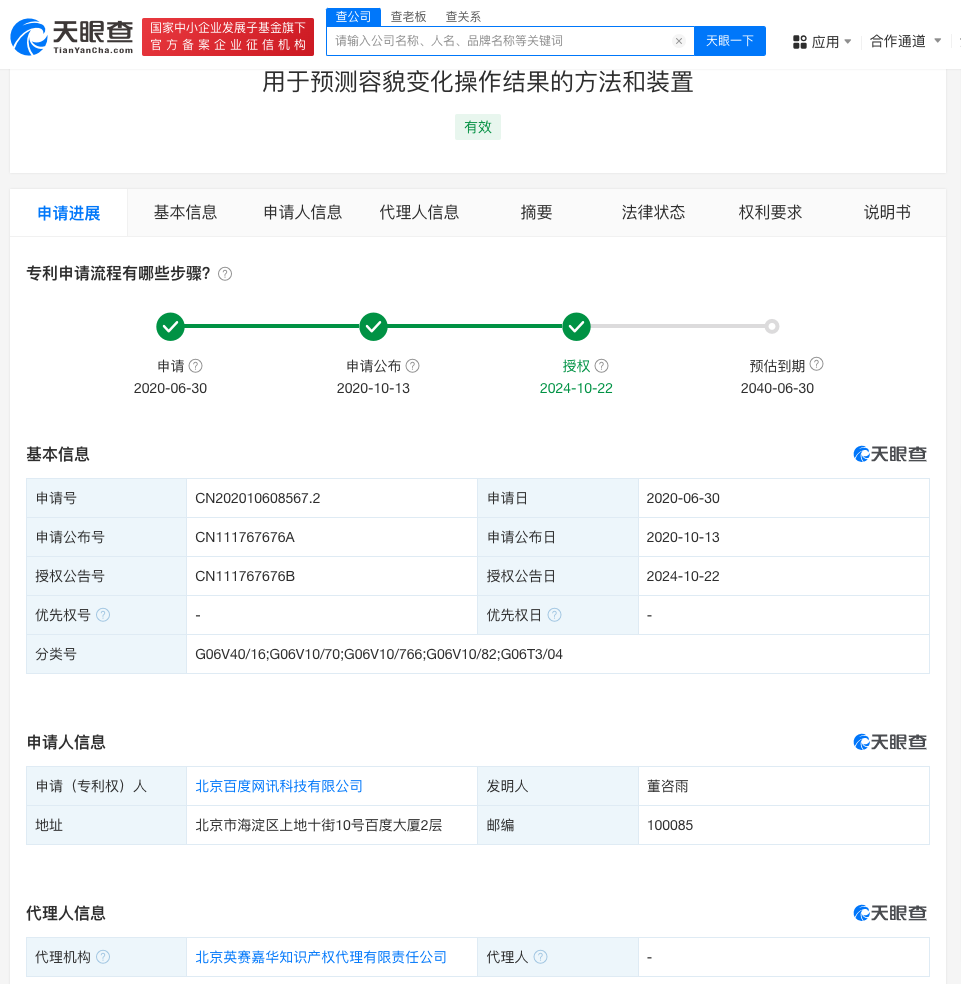Image resolution: width=961 pixels, height=984 pixels.
Task: Select postcode 100085
Action: tap(670, 825)
